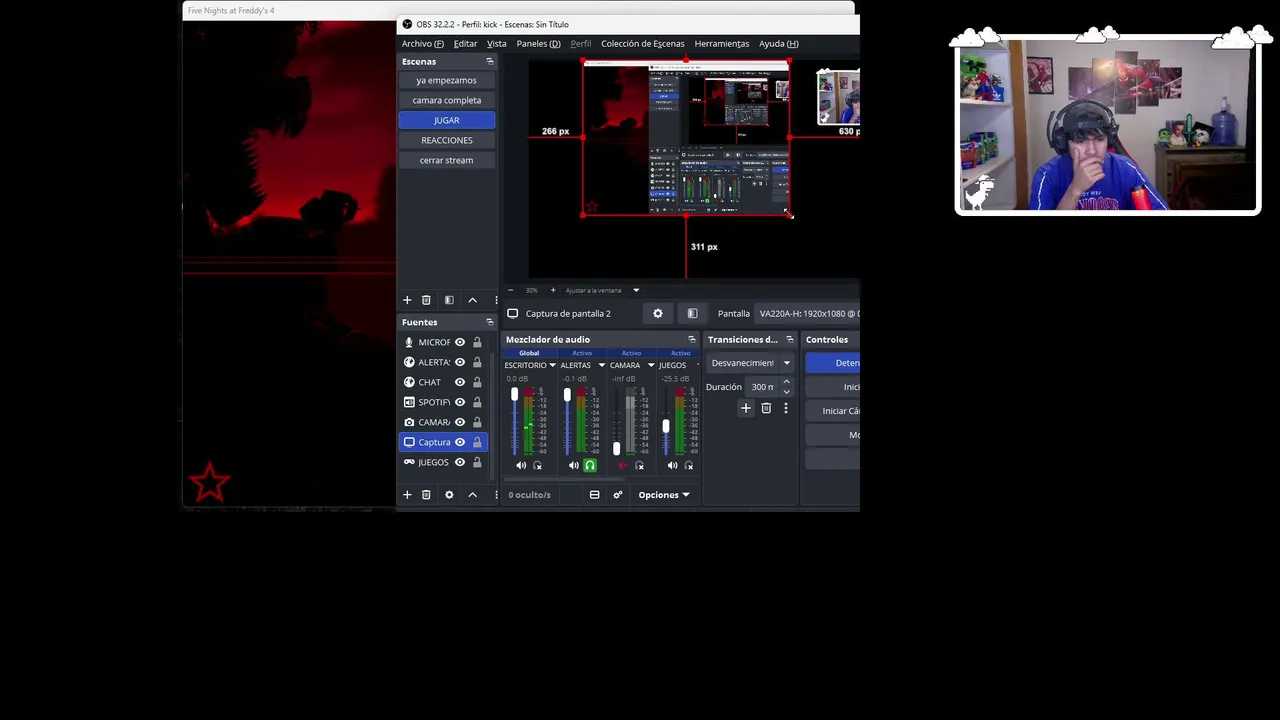Unmute the CAMARA audio channel

pyautogui.click(x=623, y=465)
